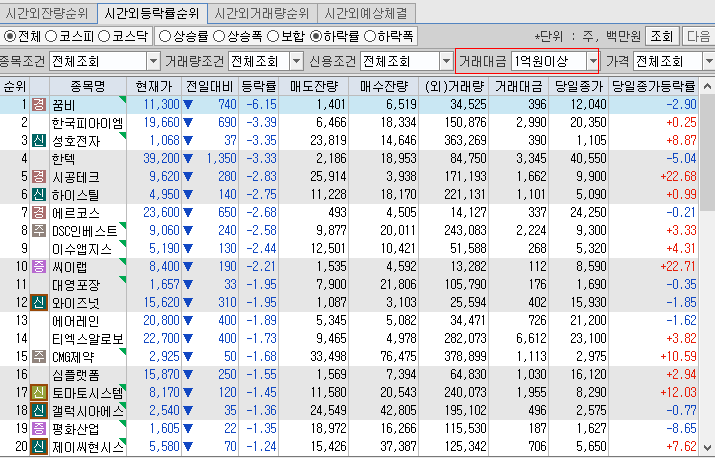Click the 경 badge icon beside 에르코스
715x458 pixels.
coord(39,213)
